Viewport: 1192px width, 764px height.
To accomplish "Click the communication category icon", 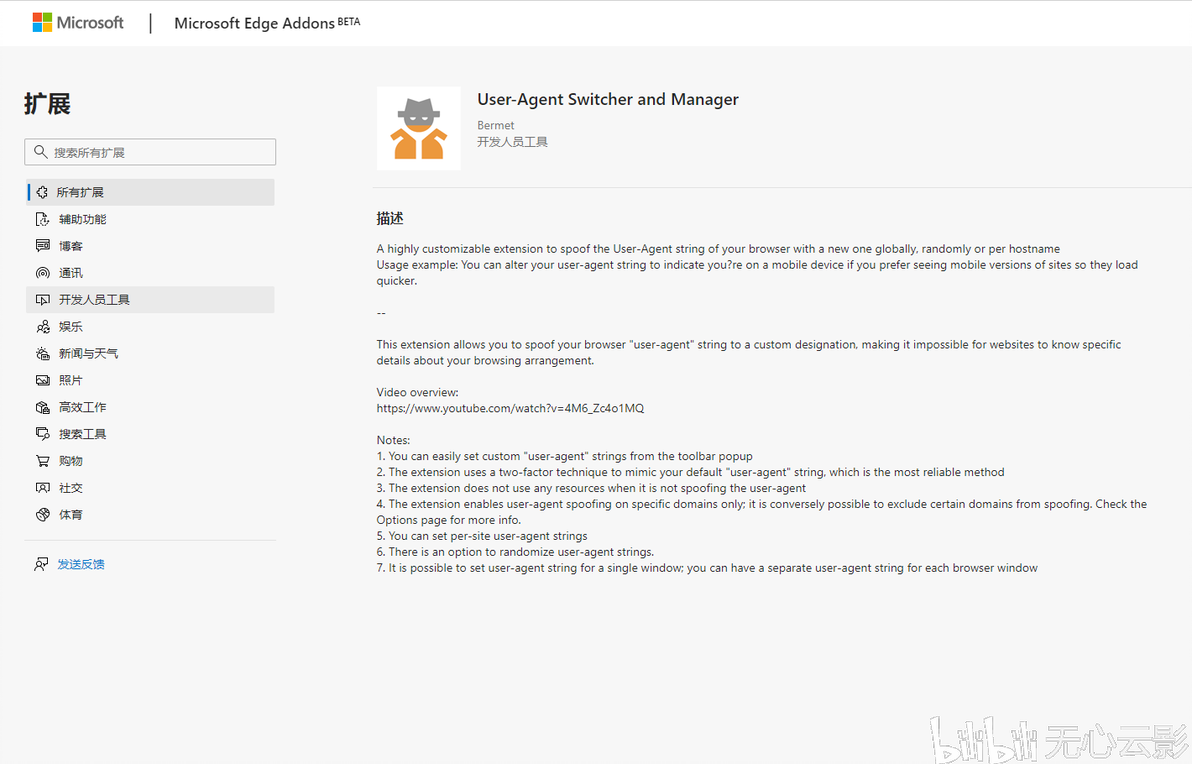I will (42, 273).
